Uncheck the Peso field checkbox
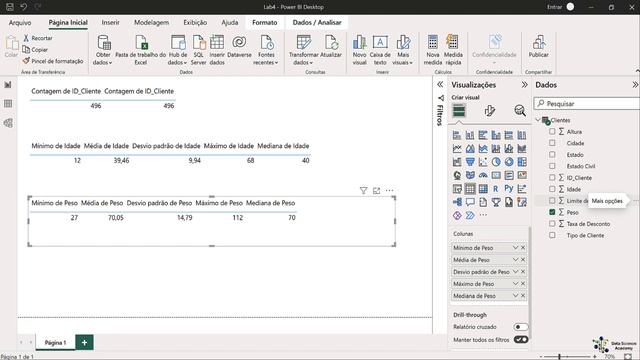The image size is (640, 360). (552, 212)
